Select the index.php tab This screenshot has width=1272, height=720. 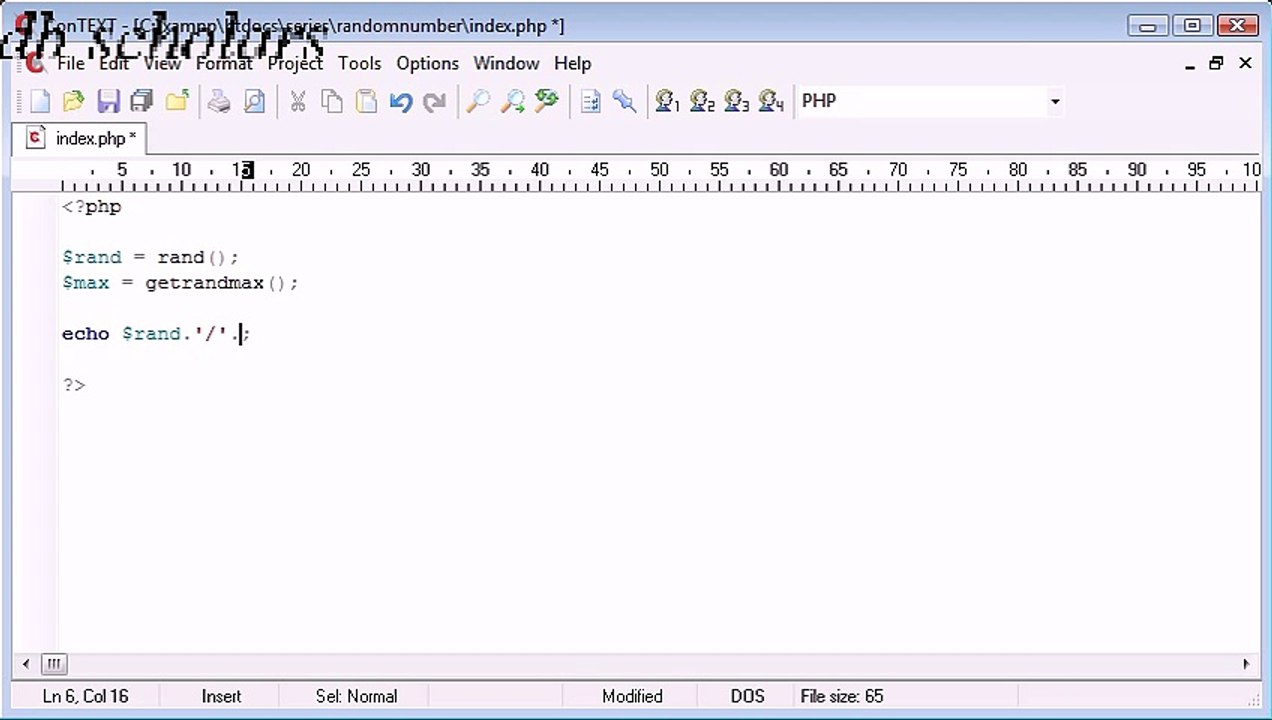81,138
